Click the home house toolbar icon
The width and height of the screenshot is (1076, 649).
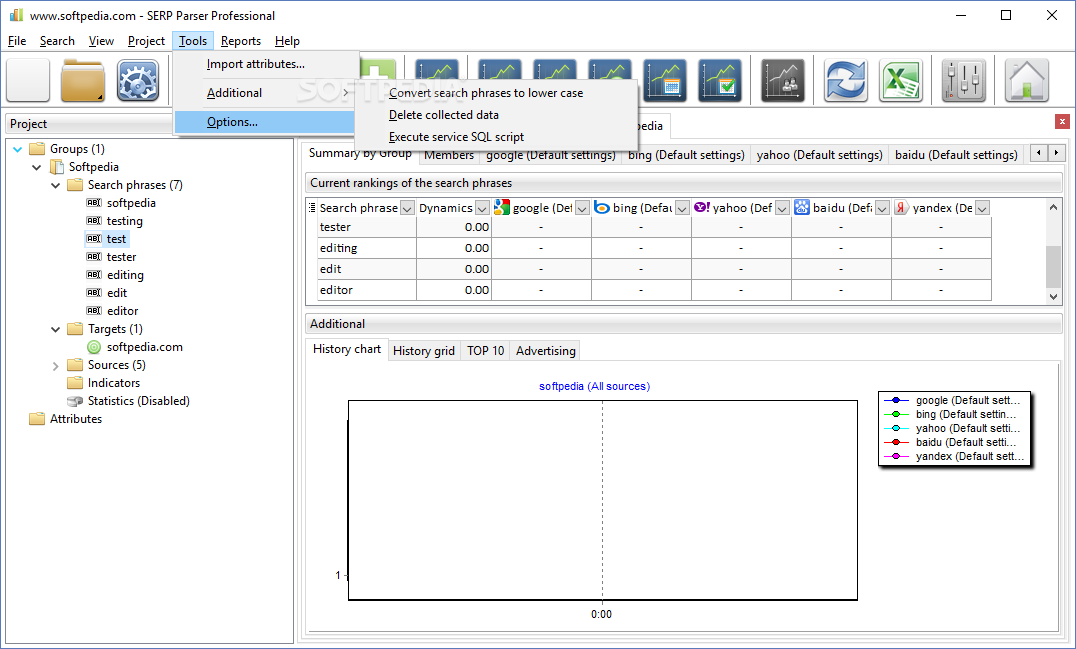pyautogui.click(x=1027, y=80)
